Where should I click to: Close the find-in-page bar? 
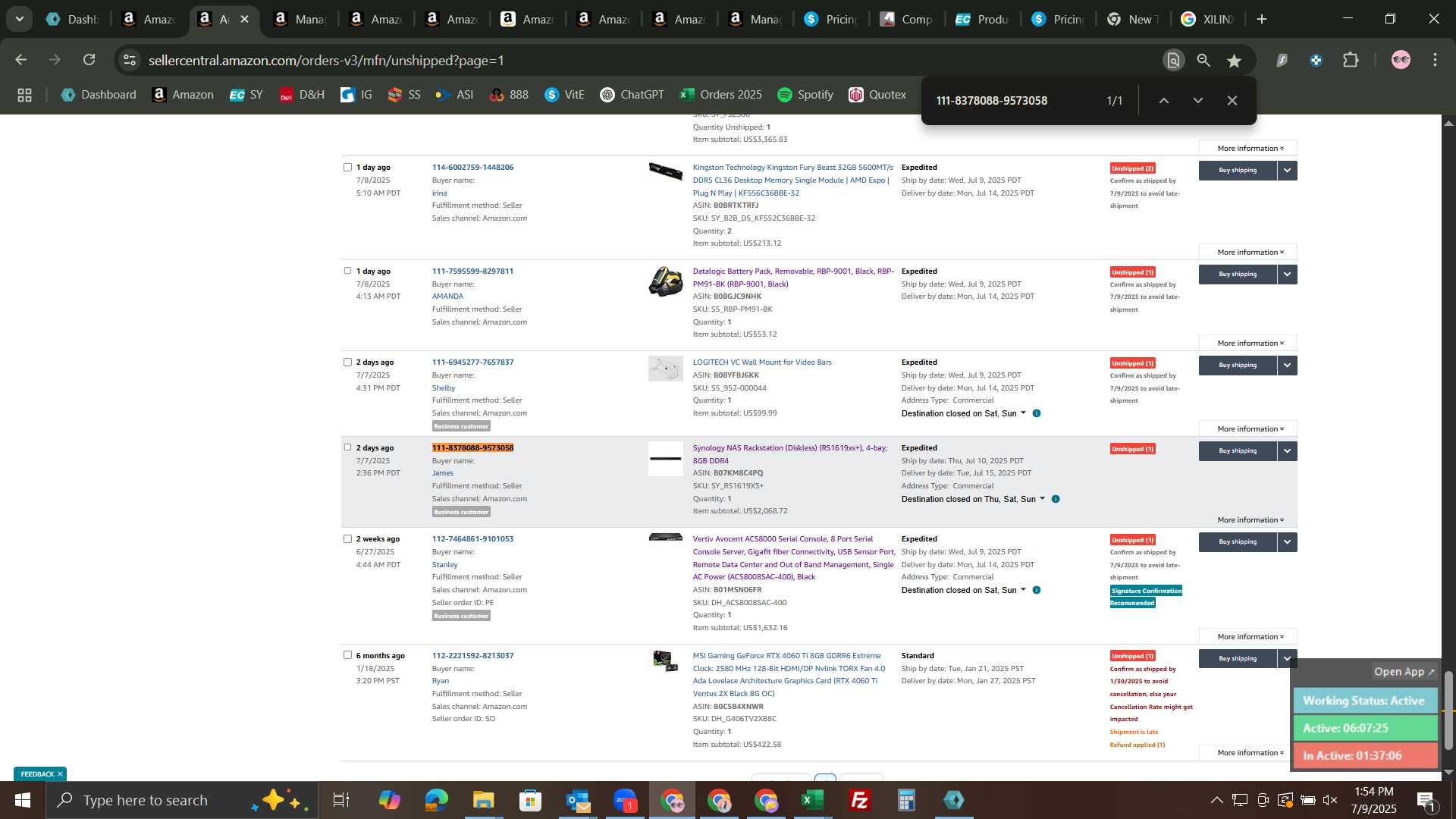(x=1232, y=100)
